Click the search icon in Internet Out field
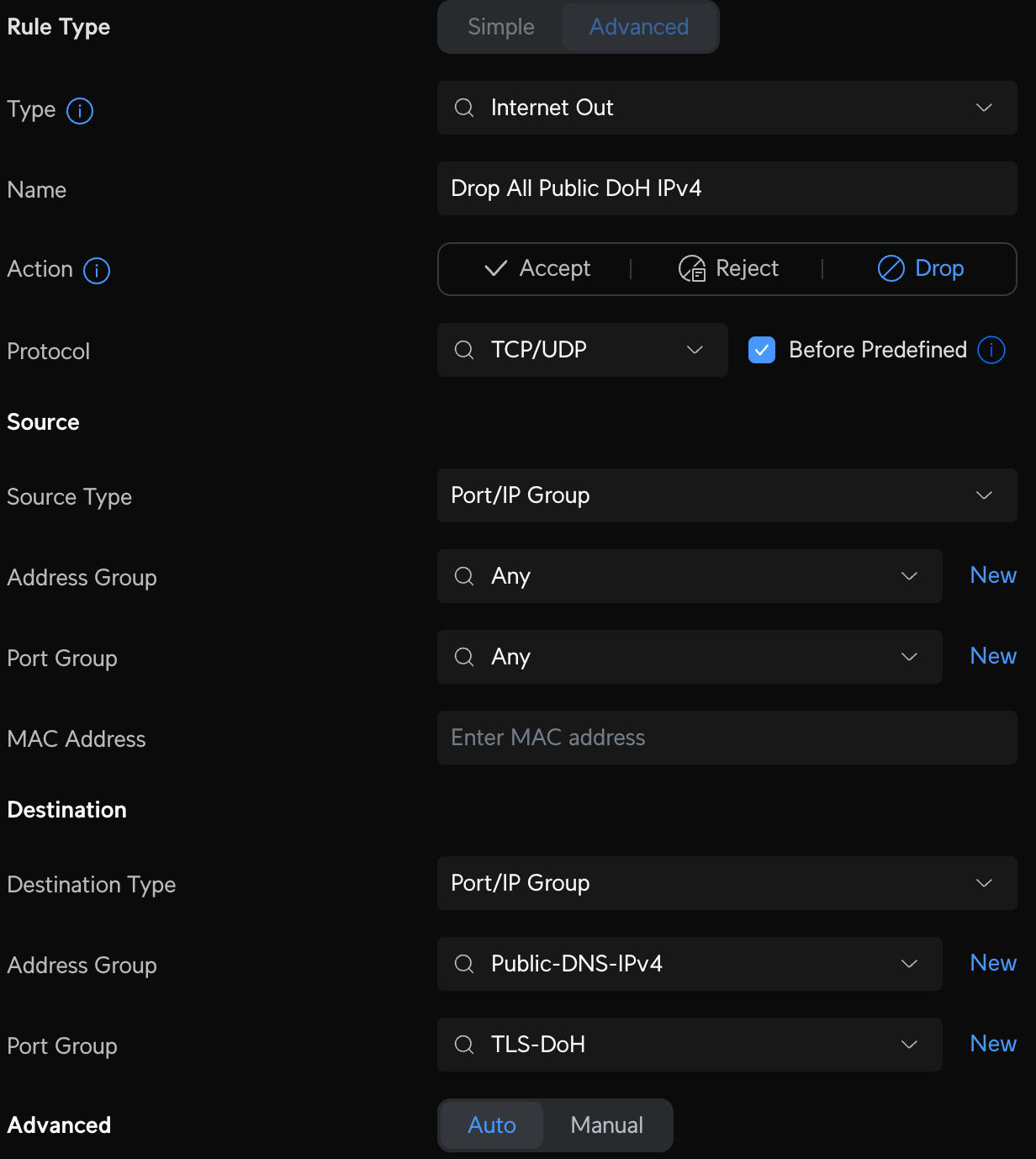Image resolution: width=1036 pixels, height=1159 pixels. click(464, 108)
